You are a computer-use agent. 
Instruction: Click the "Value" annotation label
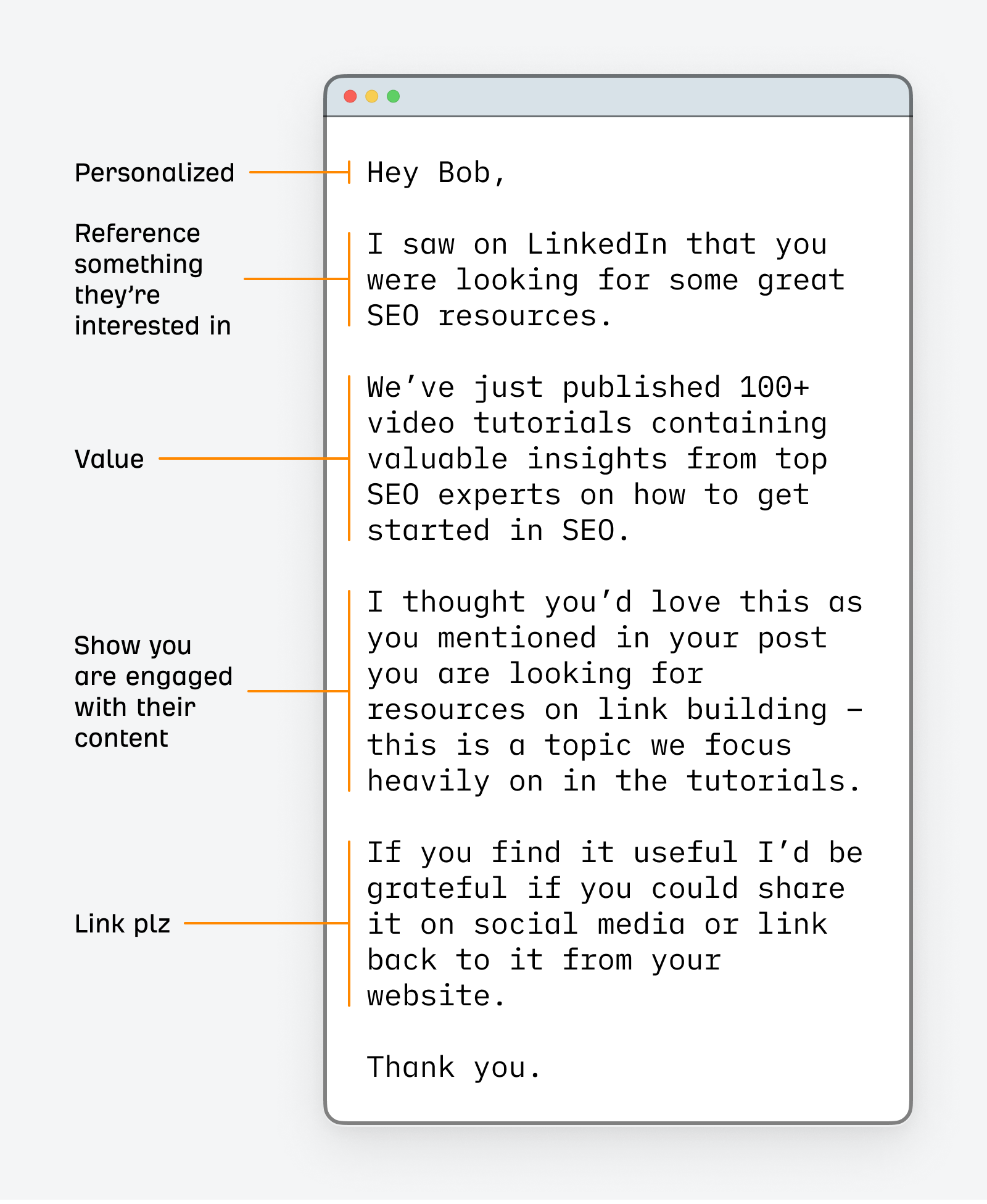tap(109, 459)
